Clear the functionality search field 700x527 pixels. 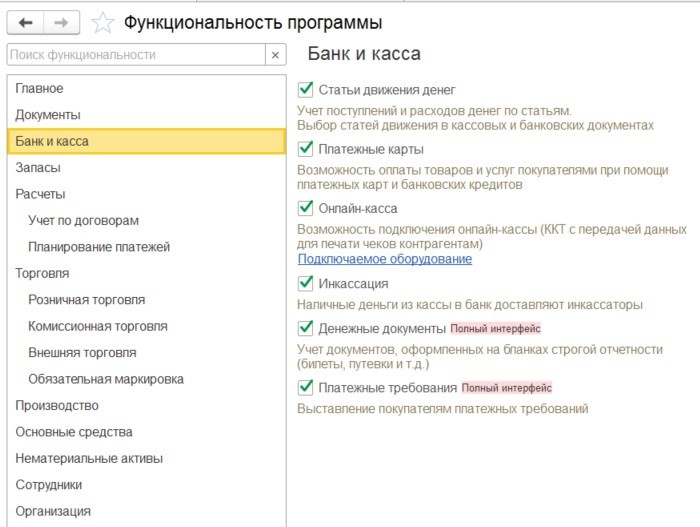[275, 55]
